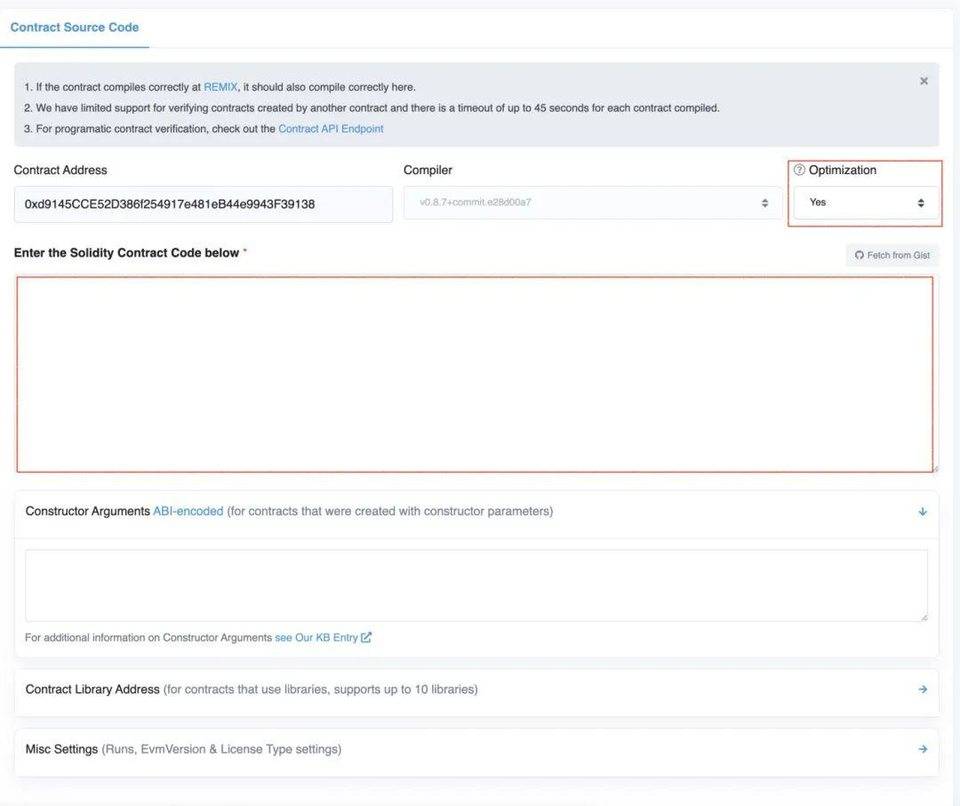Open the Contract API Endpoint link

pyautogui.click(x=331, y=129)
